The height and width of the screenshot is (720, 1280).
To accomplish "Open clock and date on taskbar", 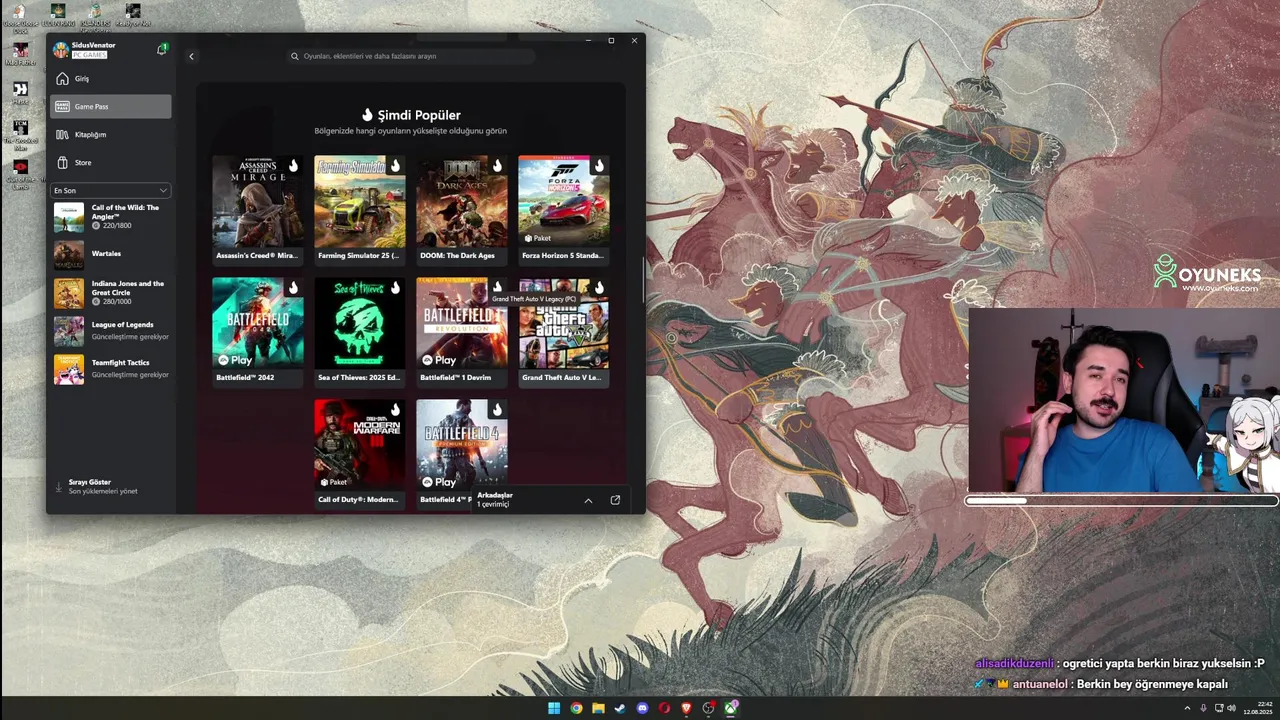I will [x=1259, y=708].
